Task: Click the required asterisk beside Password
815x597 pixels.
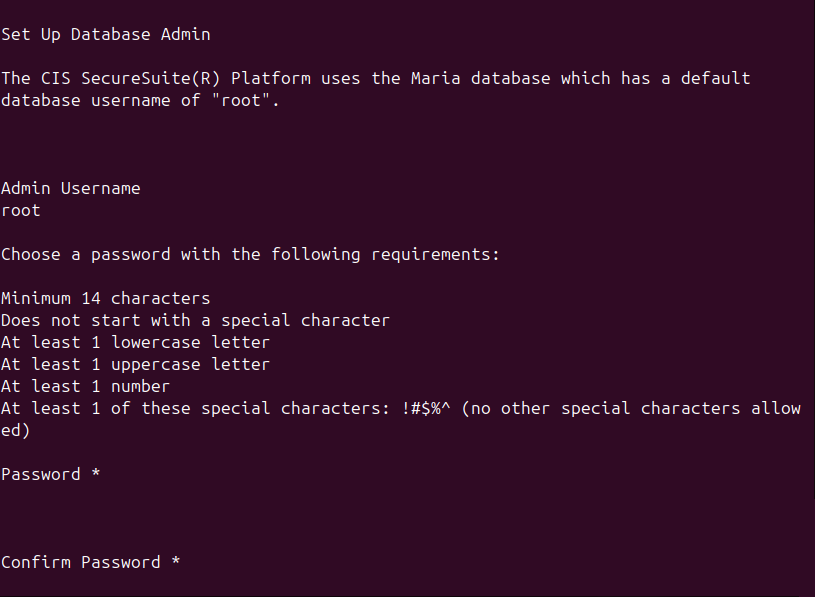Action: [96, 474]
